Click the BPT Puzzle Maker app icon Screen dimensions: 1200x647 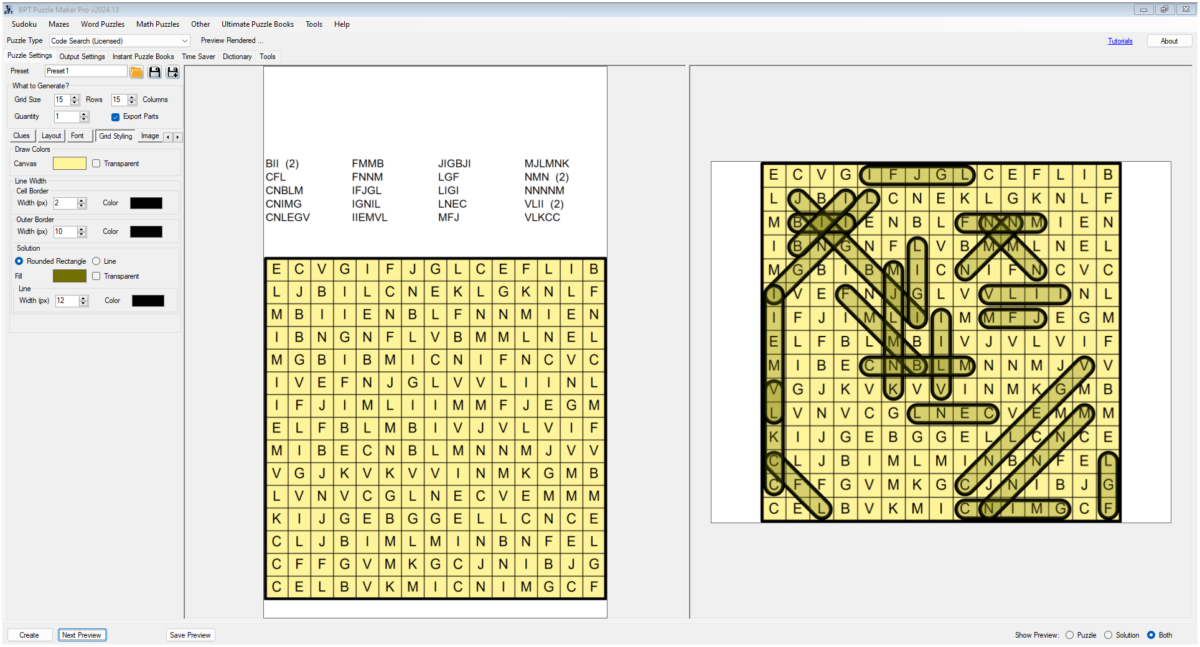click(x=8, y=9)
